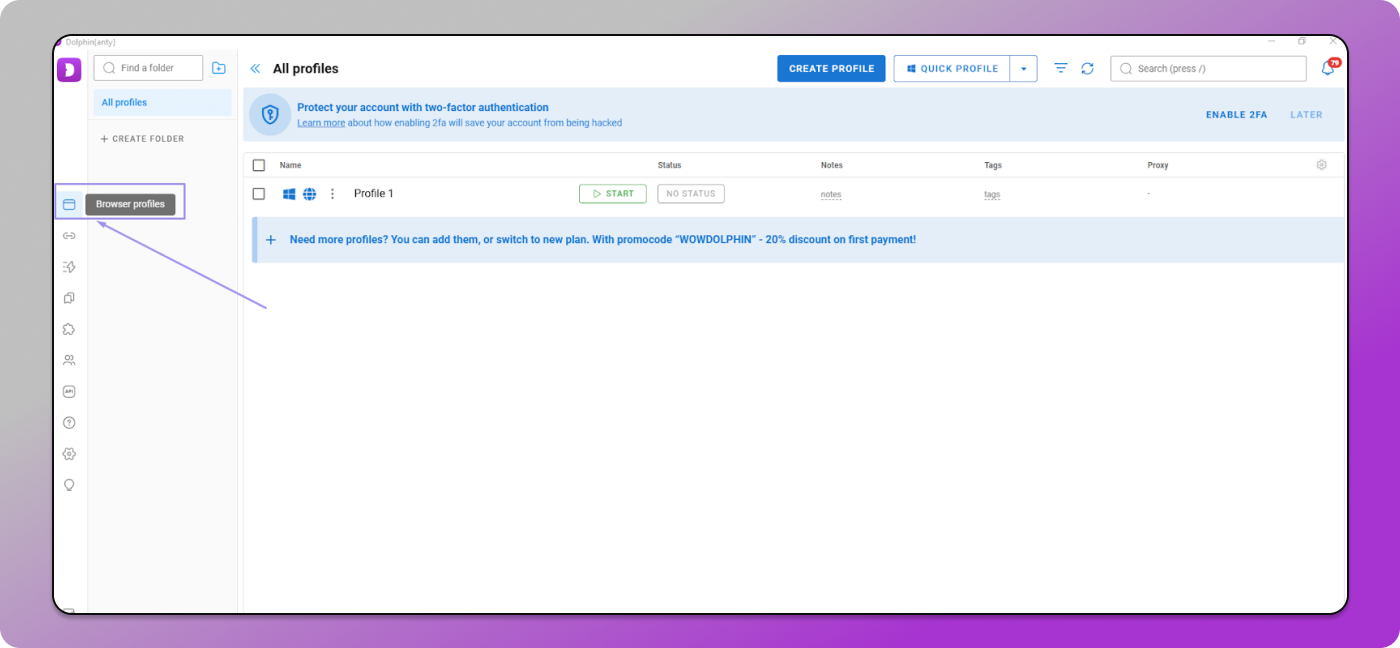This screenshot has width=1400, height=648.
Task: Open the column settings gear above the table
Action: [1321, 164]
